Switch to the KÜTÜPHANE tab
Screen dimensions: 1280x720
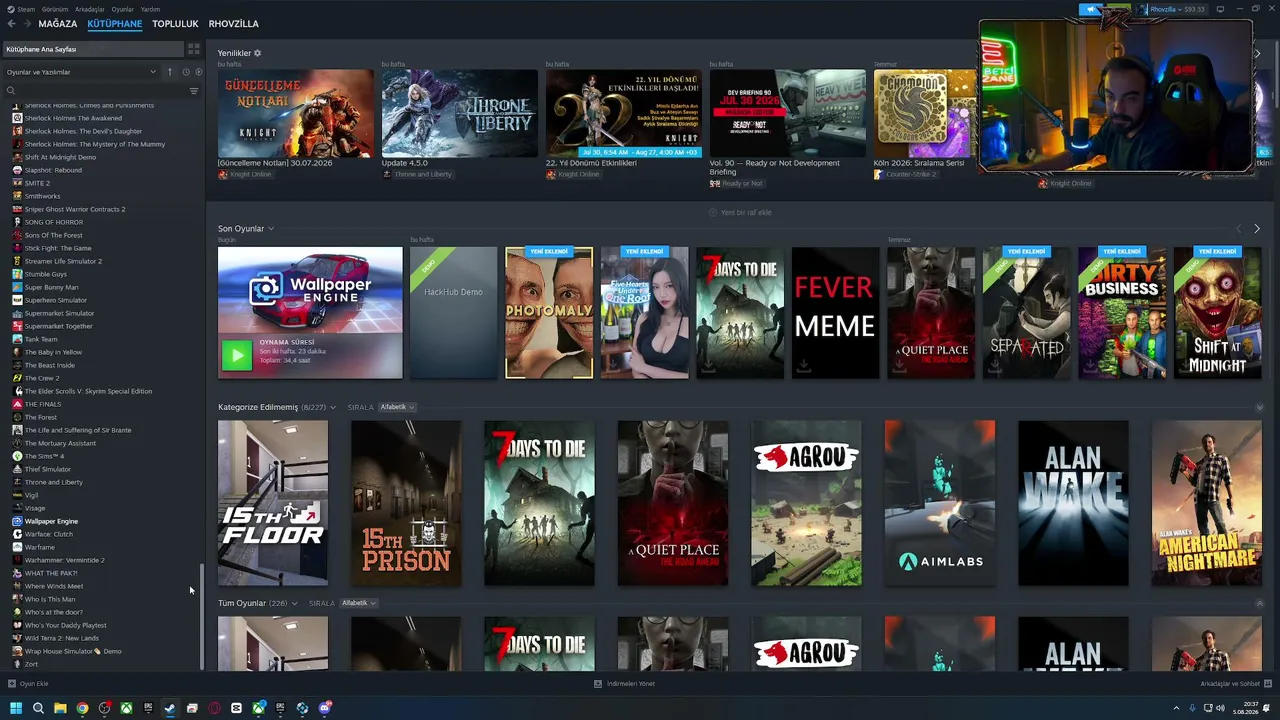point(115,24)
